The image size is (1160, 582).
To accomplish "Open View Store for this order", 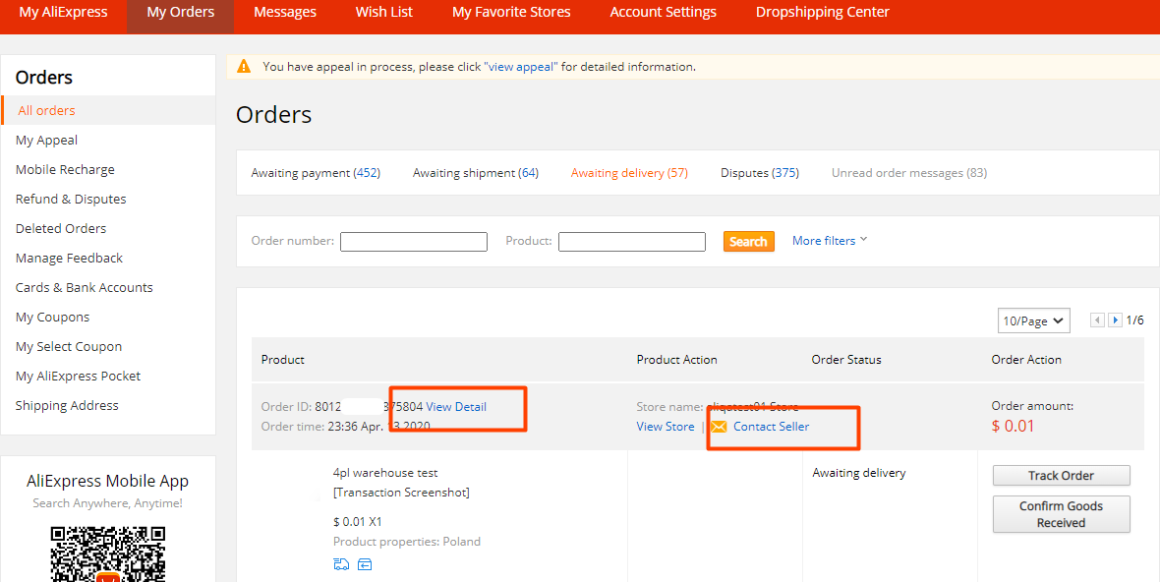I will (664, 426).
